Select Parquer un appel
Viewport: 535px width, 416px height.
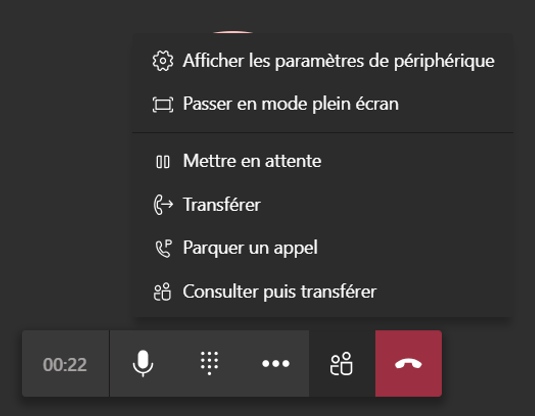323,248
